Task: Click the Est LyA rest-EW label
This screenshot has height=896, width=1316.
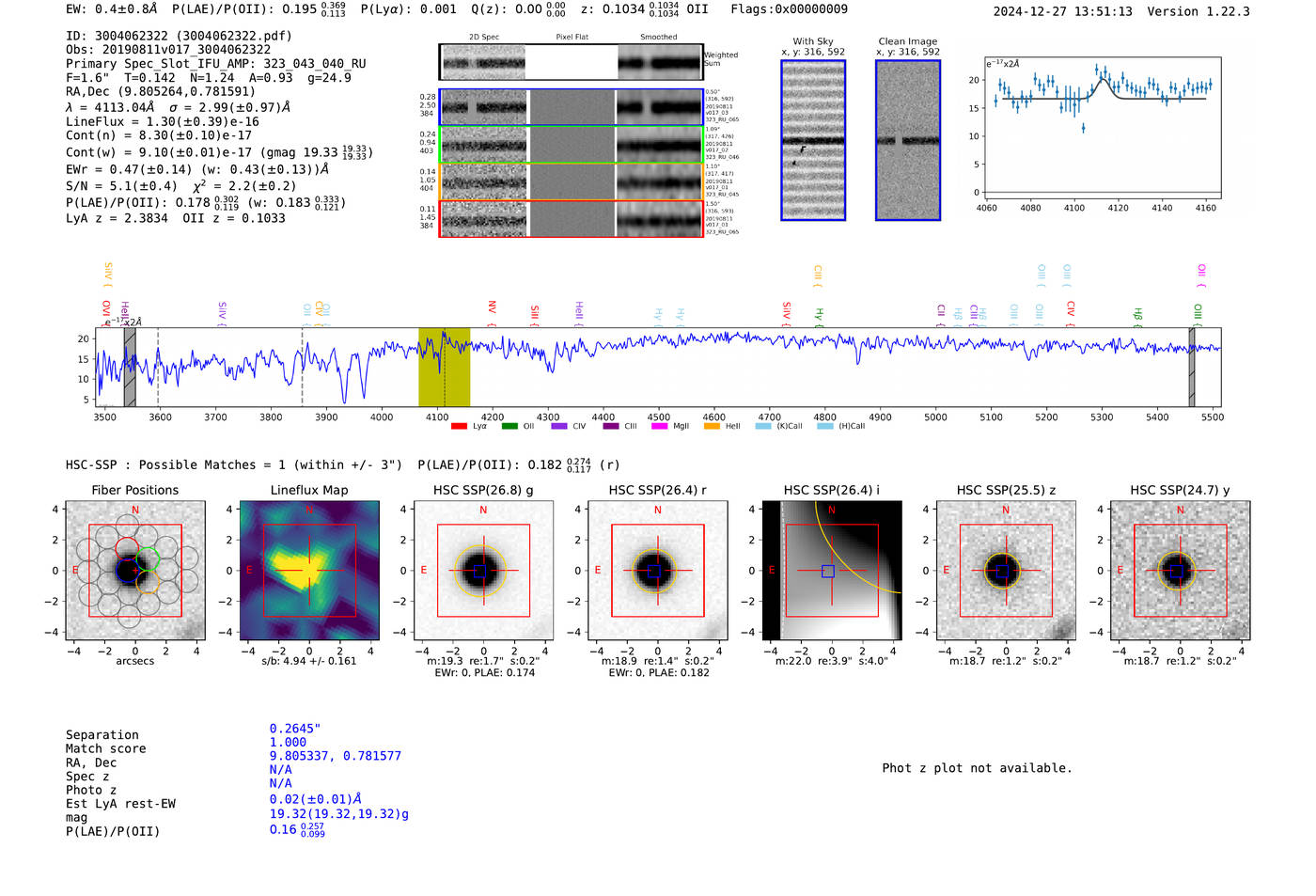Action: pyautogui.click(x=120, y=804)
